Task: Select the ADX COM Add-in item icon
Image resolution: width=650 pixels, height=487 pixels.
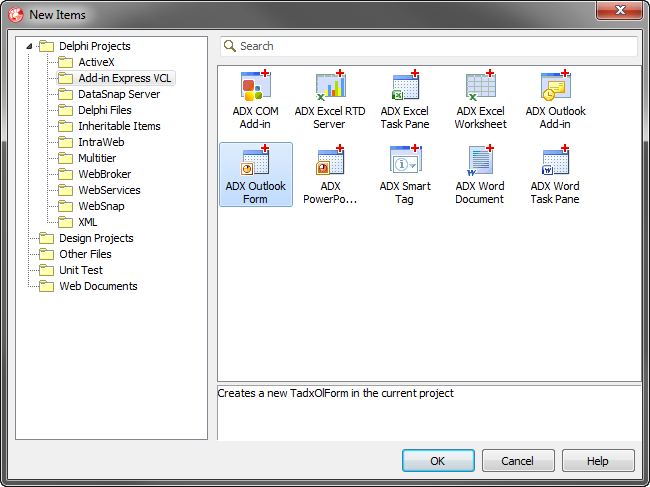Action: pyautogui.click(x=255, y=86)
